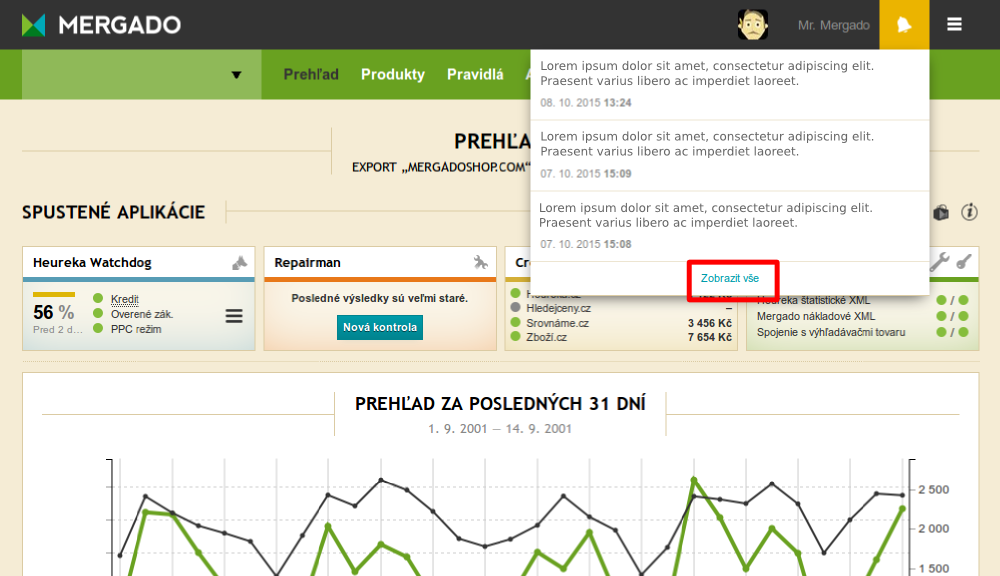The height and width of the screenshot is (576, 1000).
Task: Click Mr. Mergado avatar picture
Action: (x=753, y=25)
